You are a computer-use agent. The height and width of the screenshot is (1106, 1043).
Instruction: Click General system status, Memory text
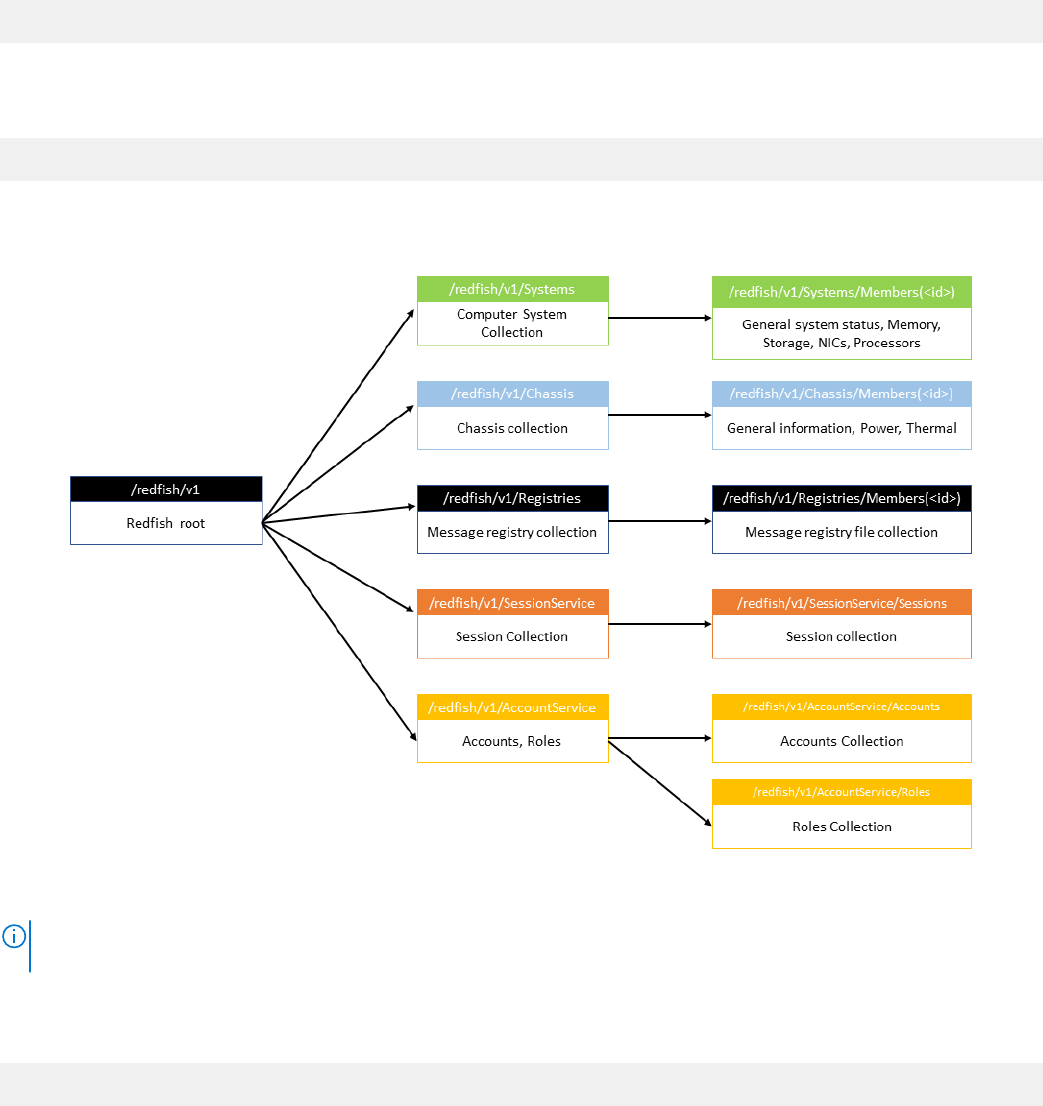click(x=841, y=334)
